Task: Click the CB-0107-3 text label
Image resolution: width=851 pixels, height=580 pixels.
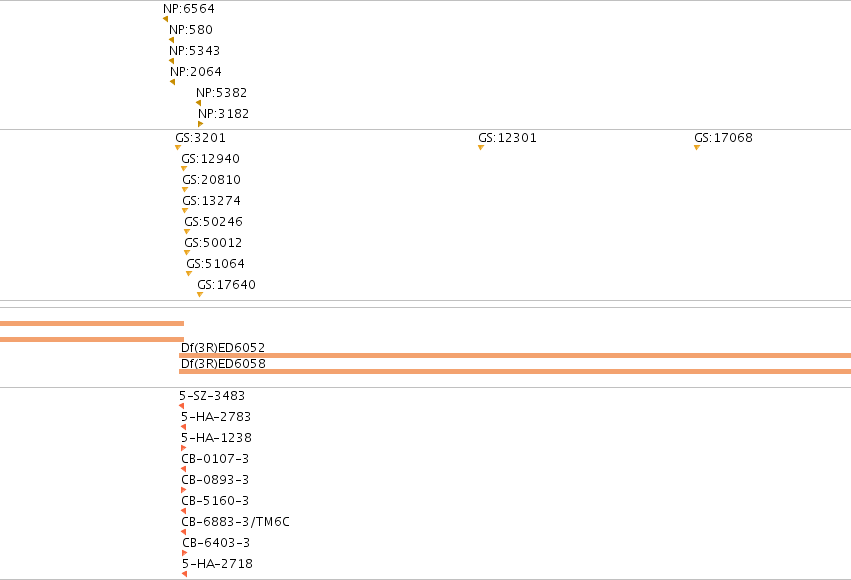Action: (215, 459)
